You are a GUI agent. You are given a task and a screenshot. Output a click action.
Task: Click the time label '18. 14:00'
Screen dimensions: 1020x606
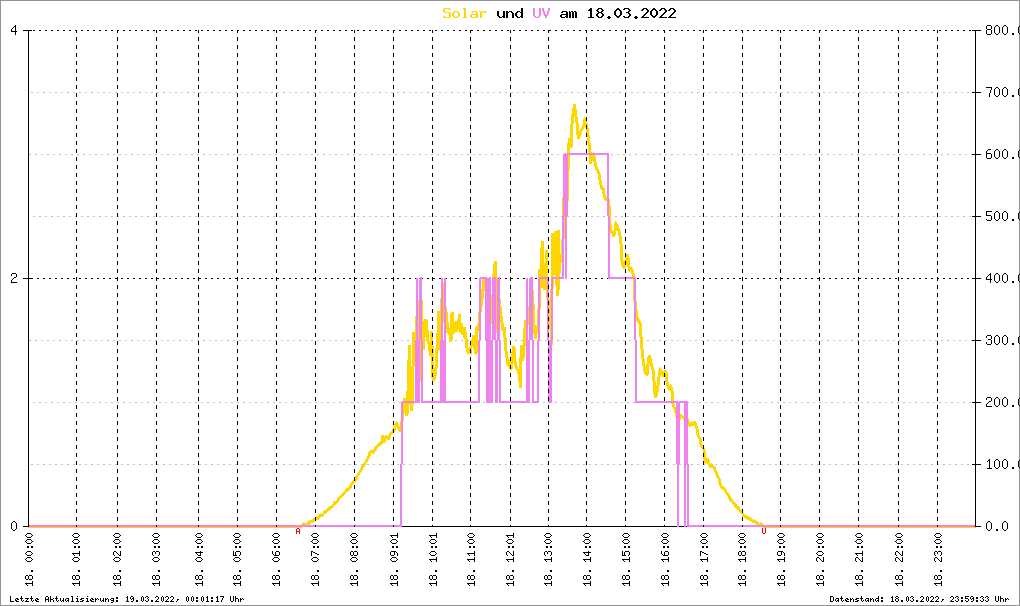pos(587,560)
